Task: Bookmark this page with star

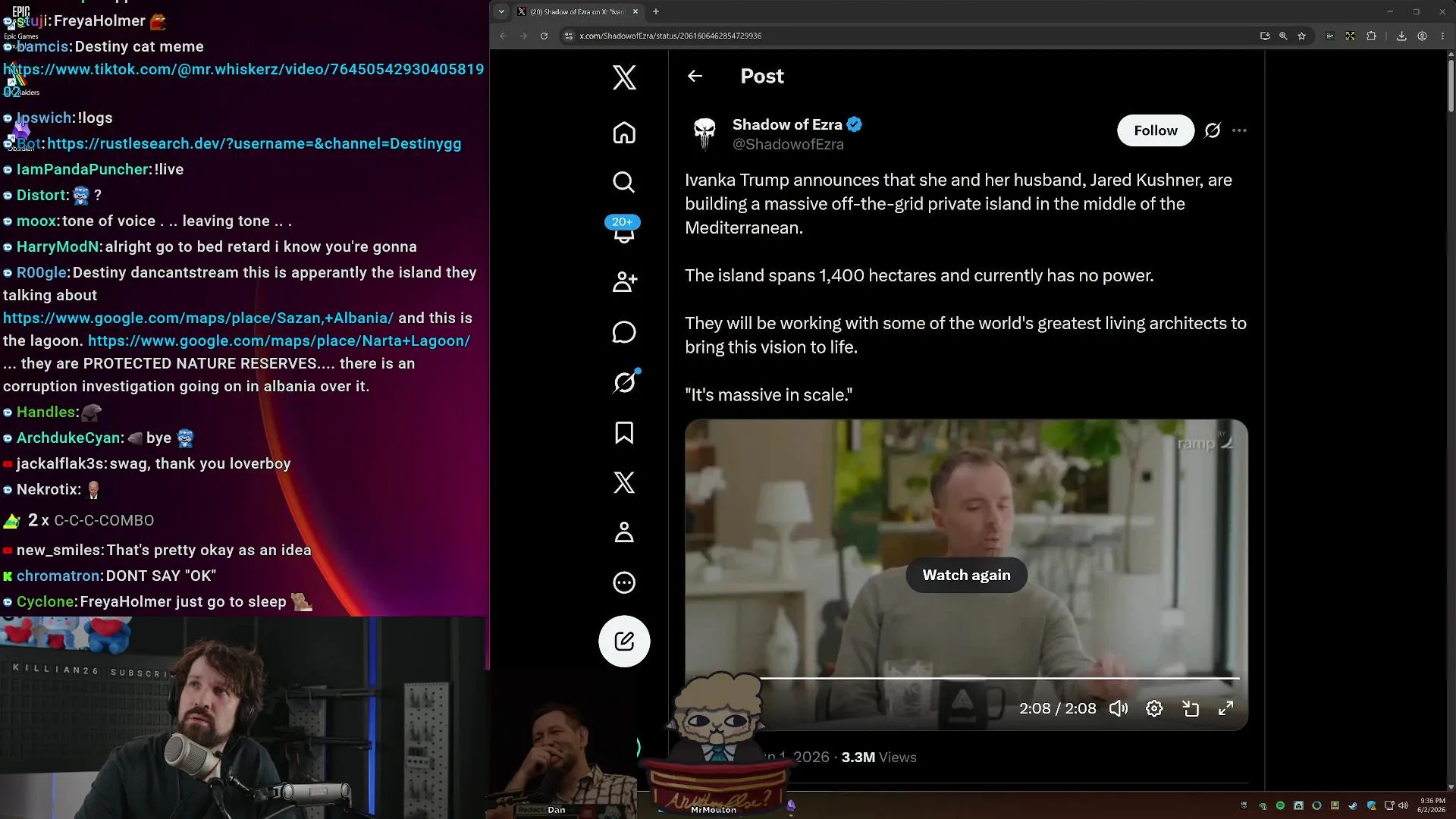Action: [x=1302, y=36]
